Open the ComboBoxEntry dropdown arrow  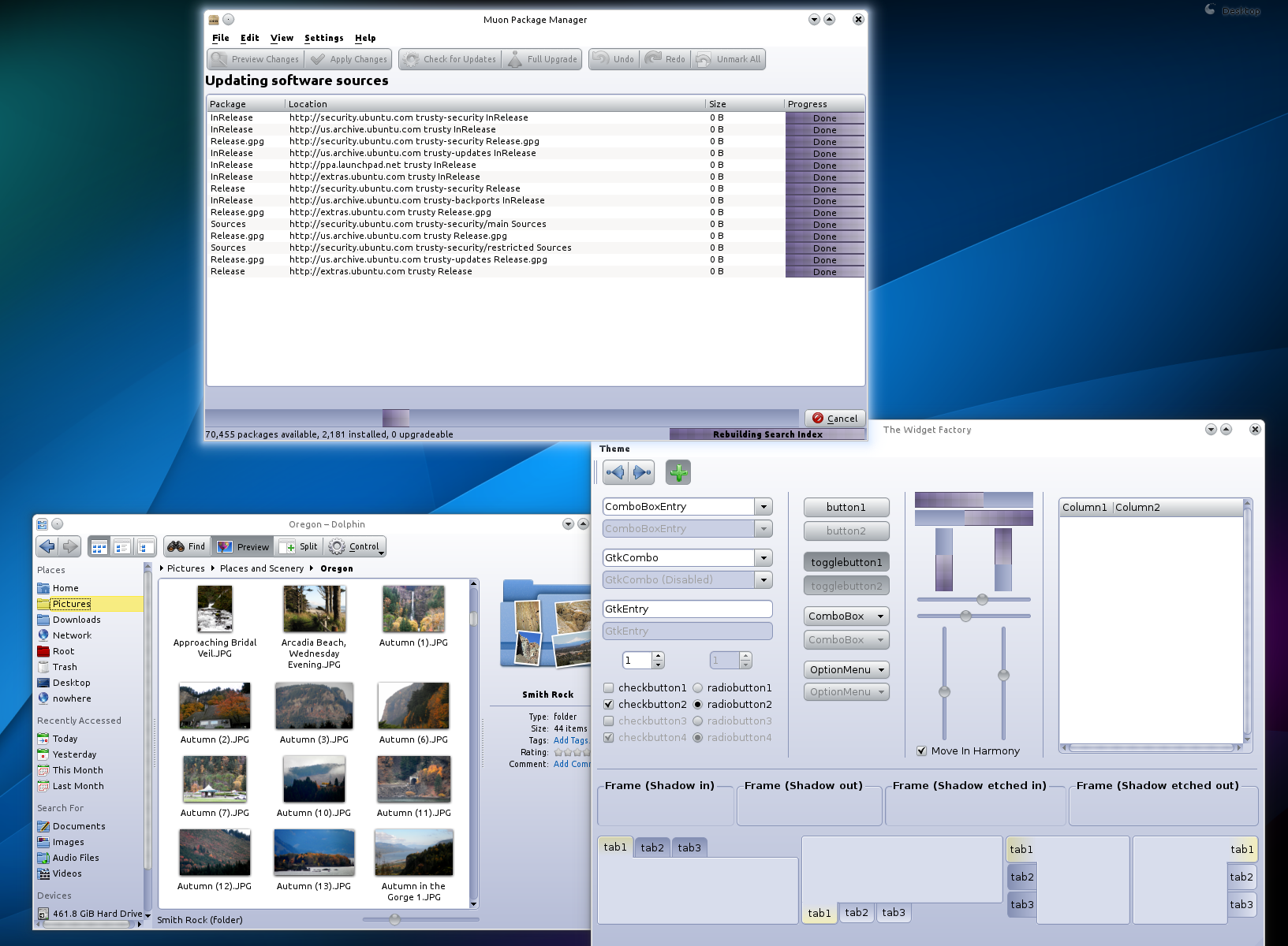763,507
